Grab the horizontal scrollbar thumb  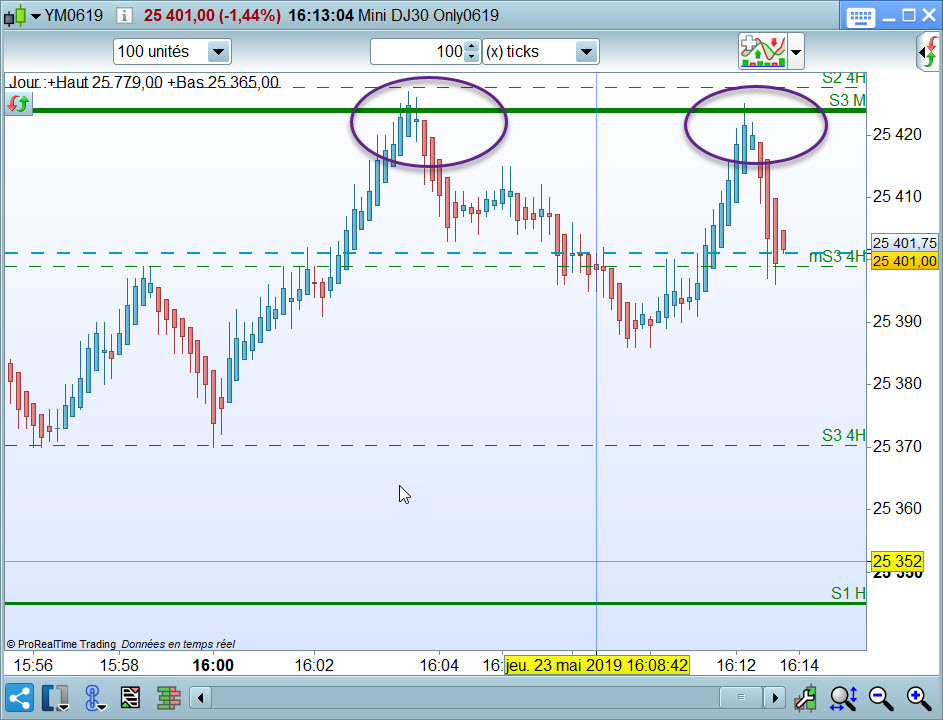(x=741, y=698)
